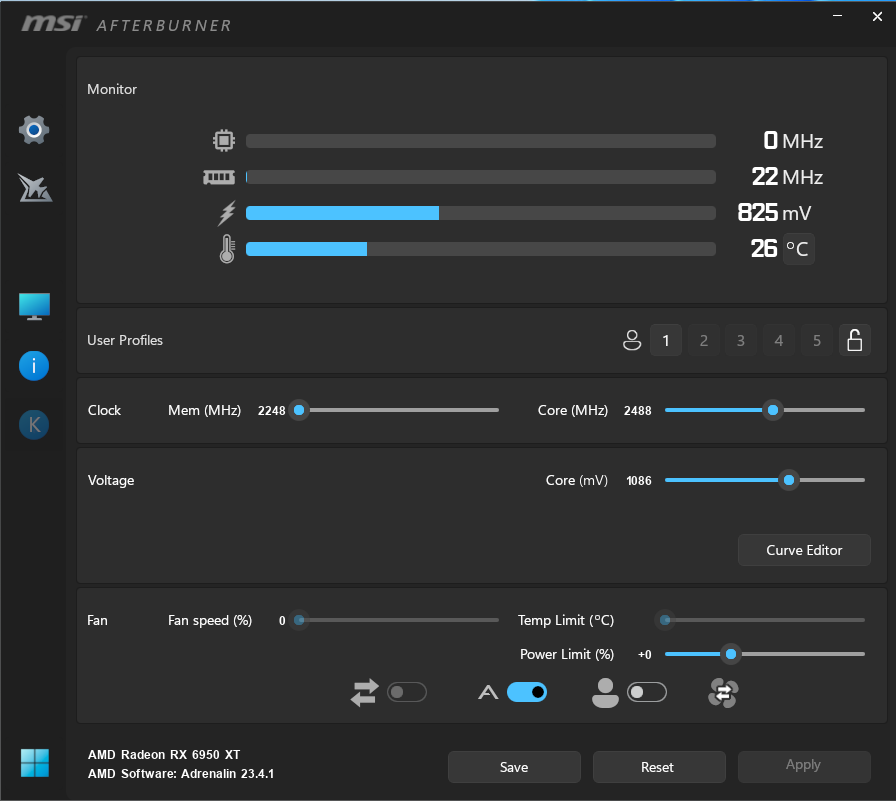Image resolution: width=896 pixels, height=801 pixels.
Task: Click the memory clock monitor bar
Action: coord(481,177)
